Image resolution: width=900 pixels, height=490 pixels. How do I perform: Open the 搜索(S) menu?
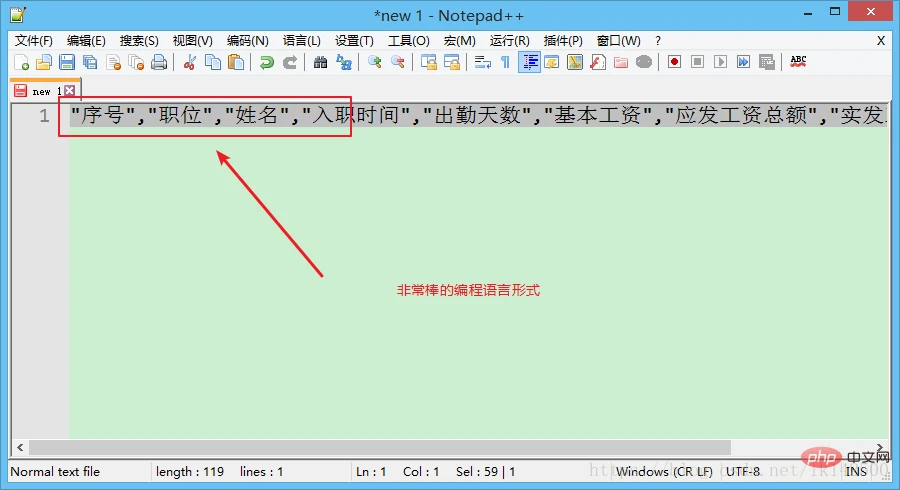[139, 41]
